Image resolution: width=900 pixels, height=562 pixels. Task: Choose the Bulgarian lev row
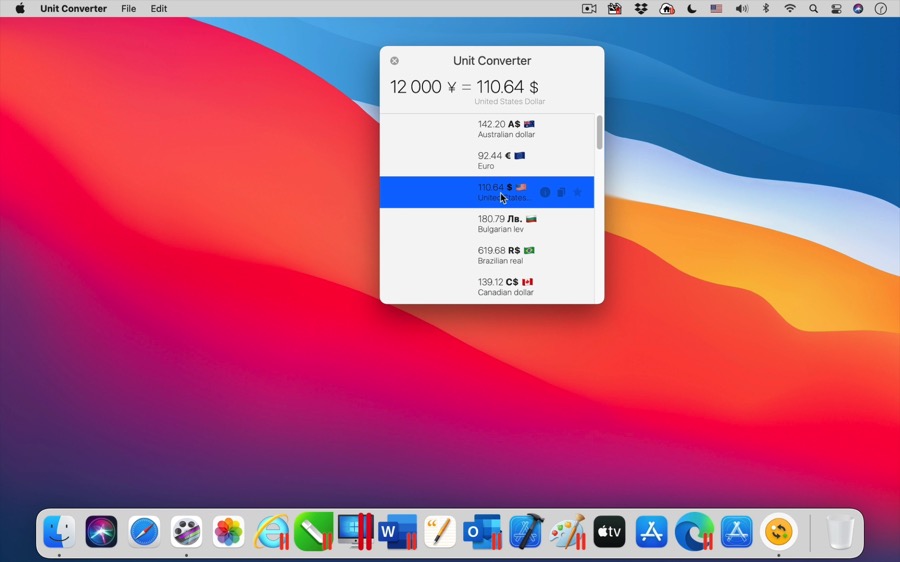[x=487, y=223]
